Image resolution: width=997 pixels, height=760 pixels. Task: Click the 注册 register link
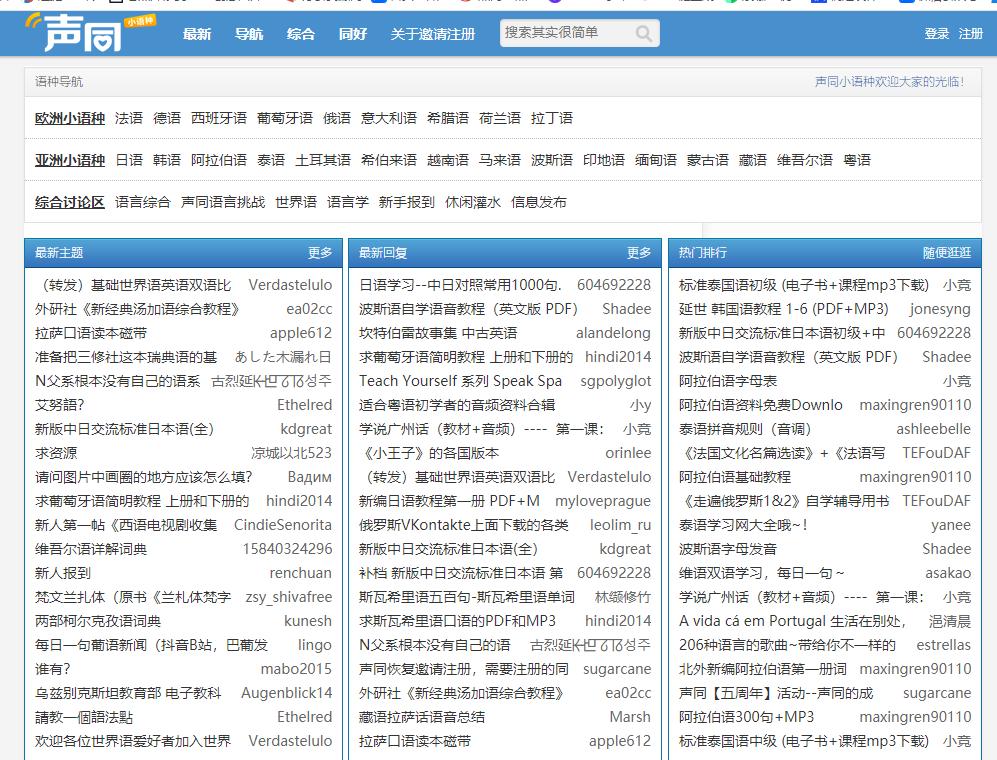(971, 33)
